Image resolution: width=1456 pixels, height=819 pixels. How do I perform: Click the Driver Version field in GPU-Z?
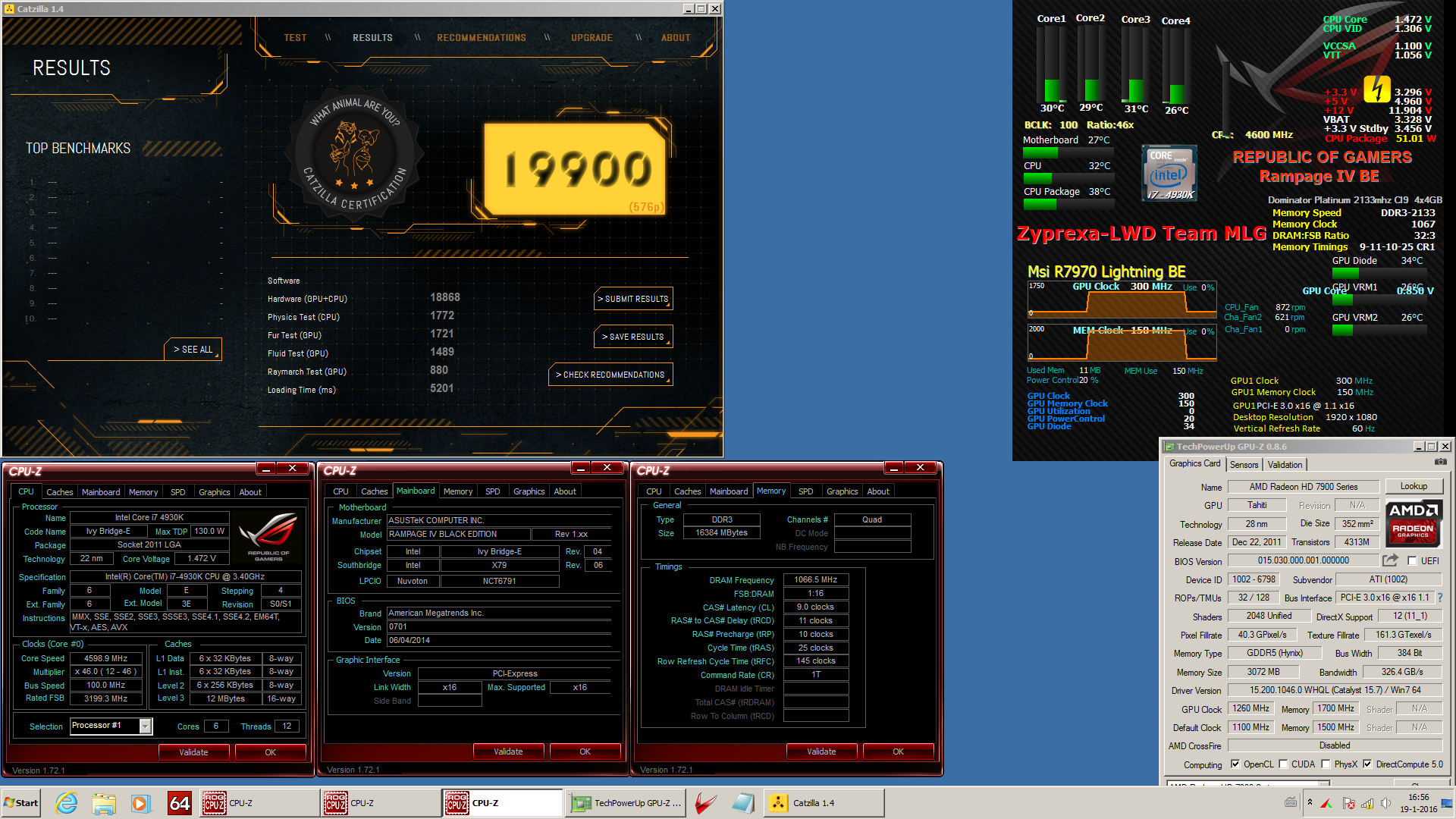[x=1335, y=690]
